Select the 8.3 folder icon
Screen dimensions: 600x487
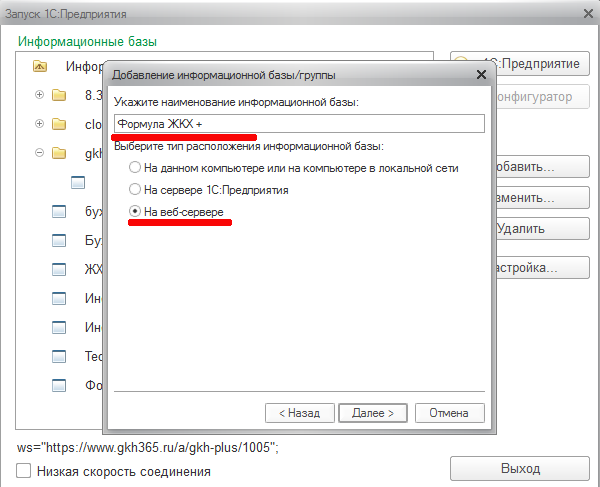(59, 95)
